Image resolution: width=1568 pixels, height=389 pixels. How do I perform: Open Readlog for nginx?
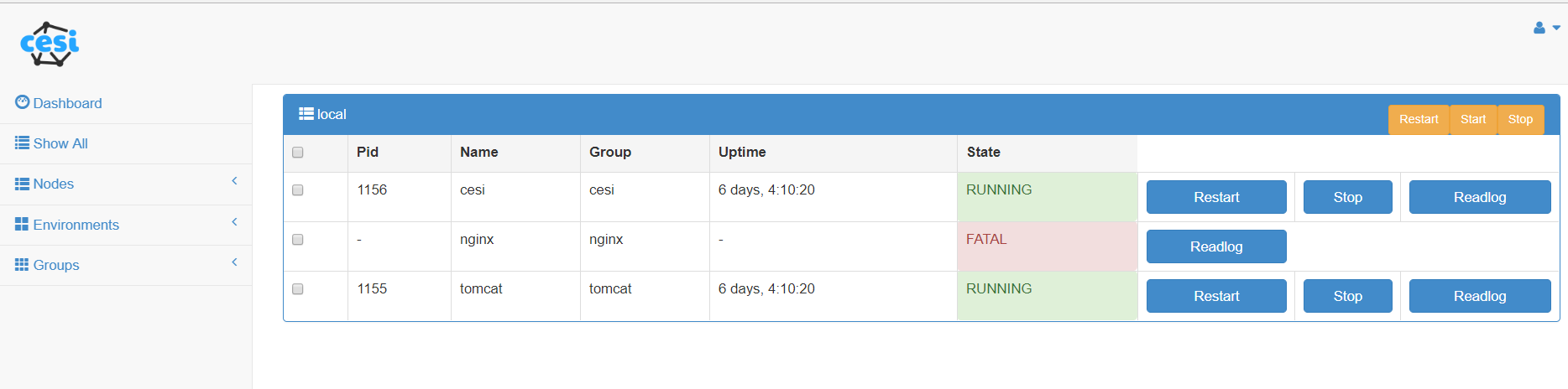pos(1216,246)
